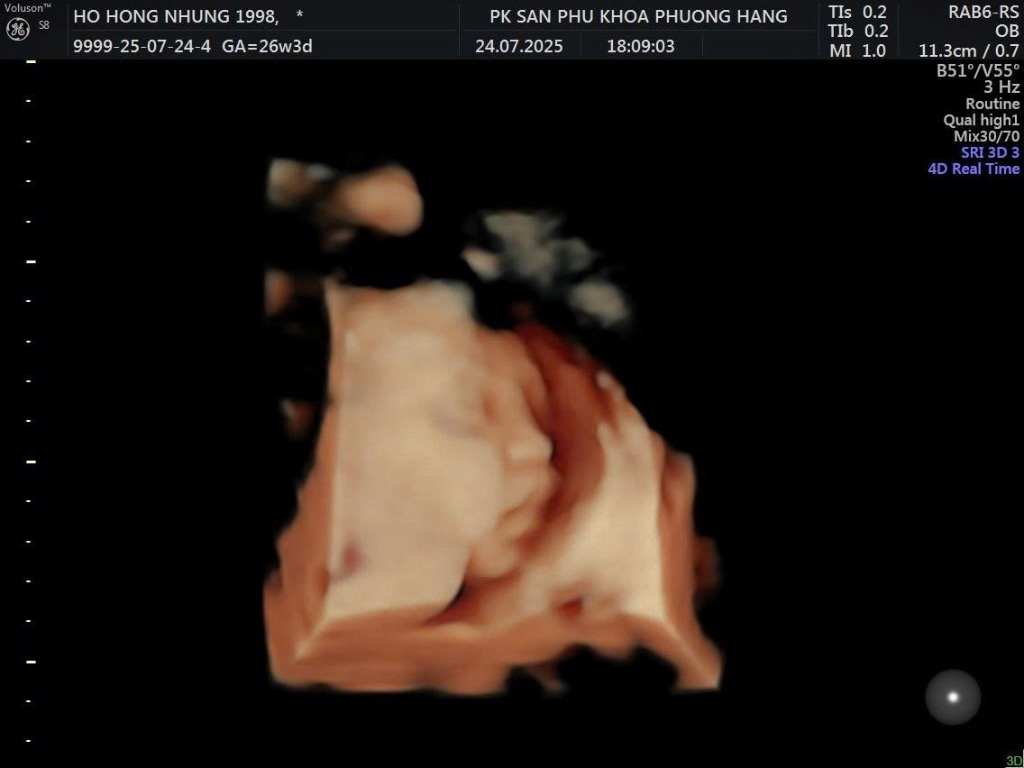This screenshot has height=768, width=1024.
Task: Click the asterisk next to patient name
Action: point(299,16)
